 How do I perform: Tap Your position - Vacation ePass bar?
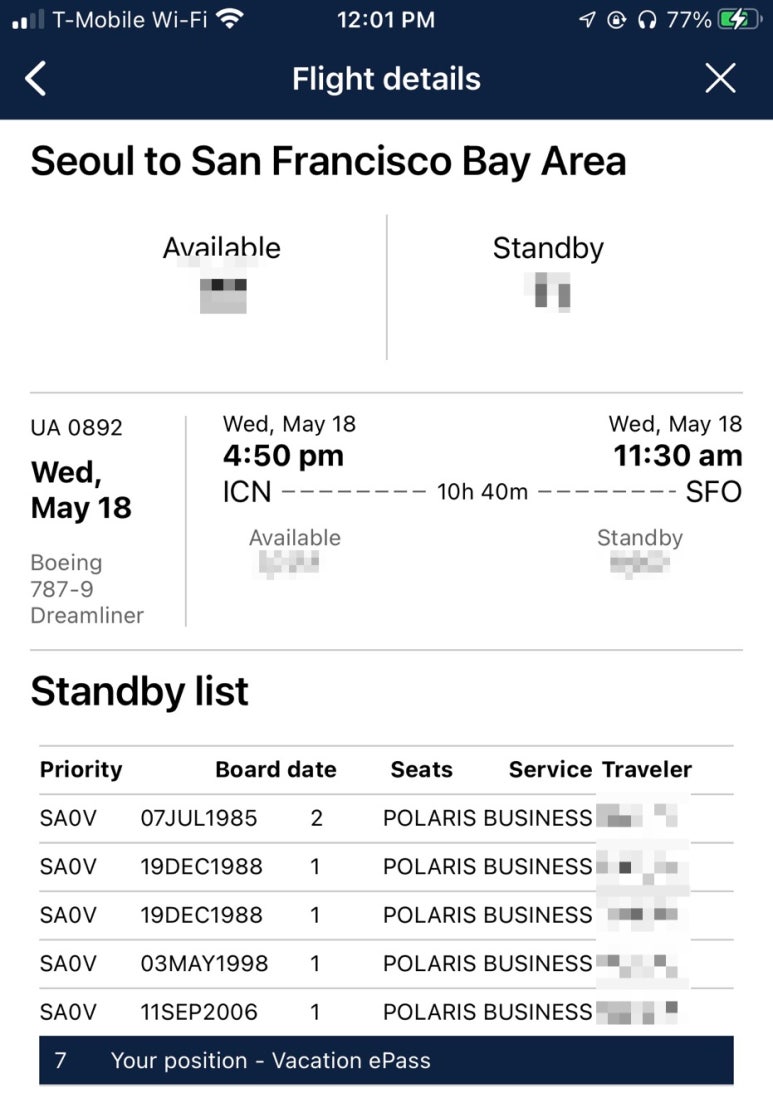(x=386, y=1060)
